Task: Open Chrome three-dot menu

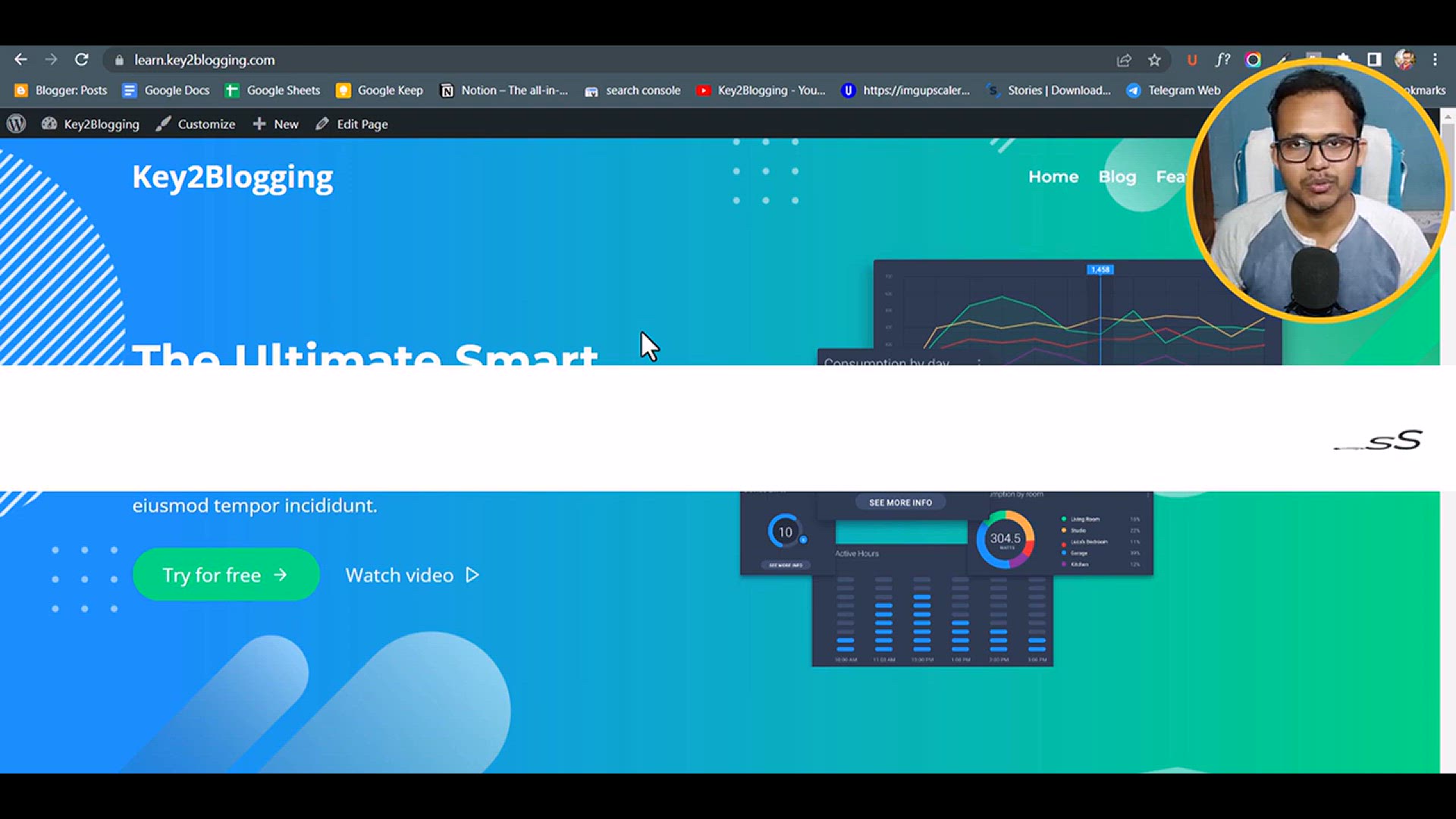Action: (1435, 59)
